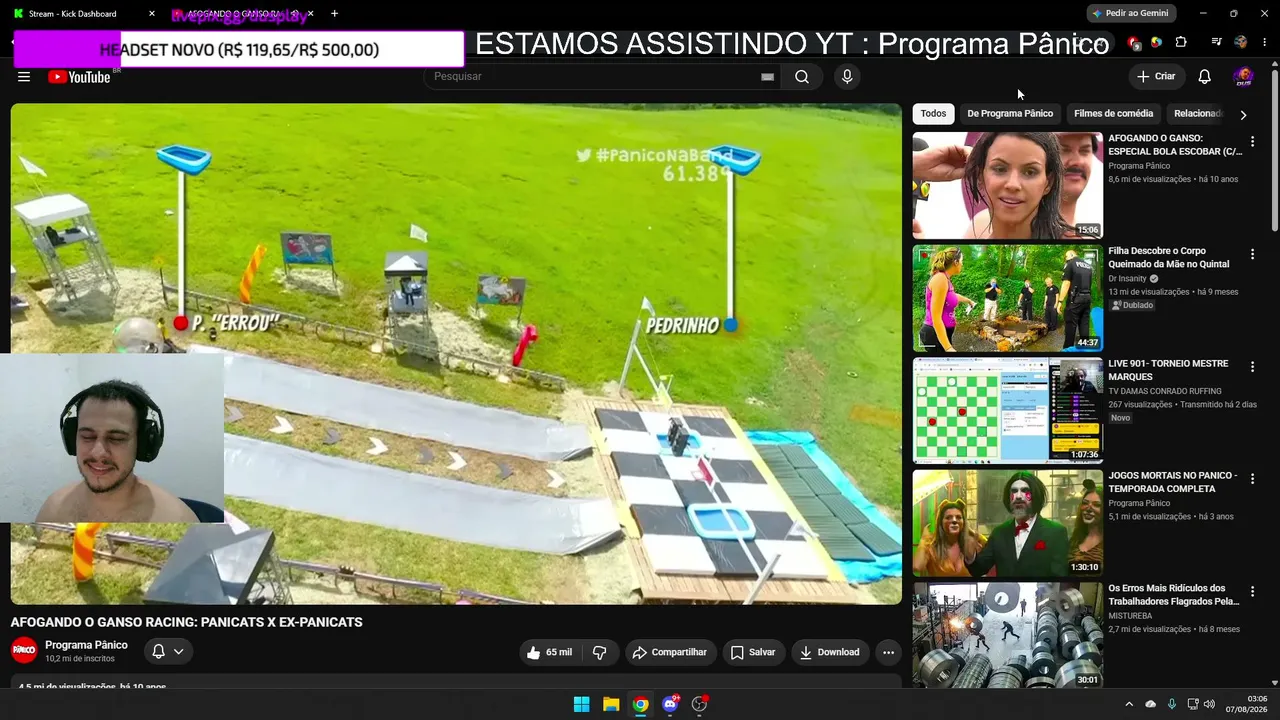Open the volume control in system tray
The image size is (1280, 720).
(x=1209, y=704)
